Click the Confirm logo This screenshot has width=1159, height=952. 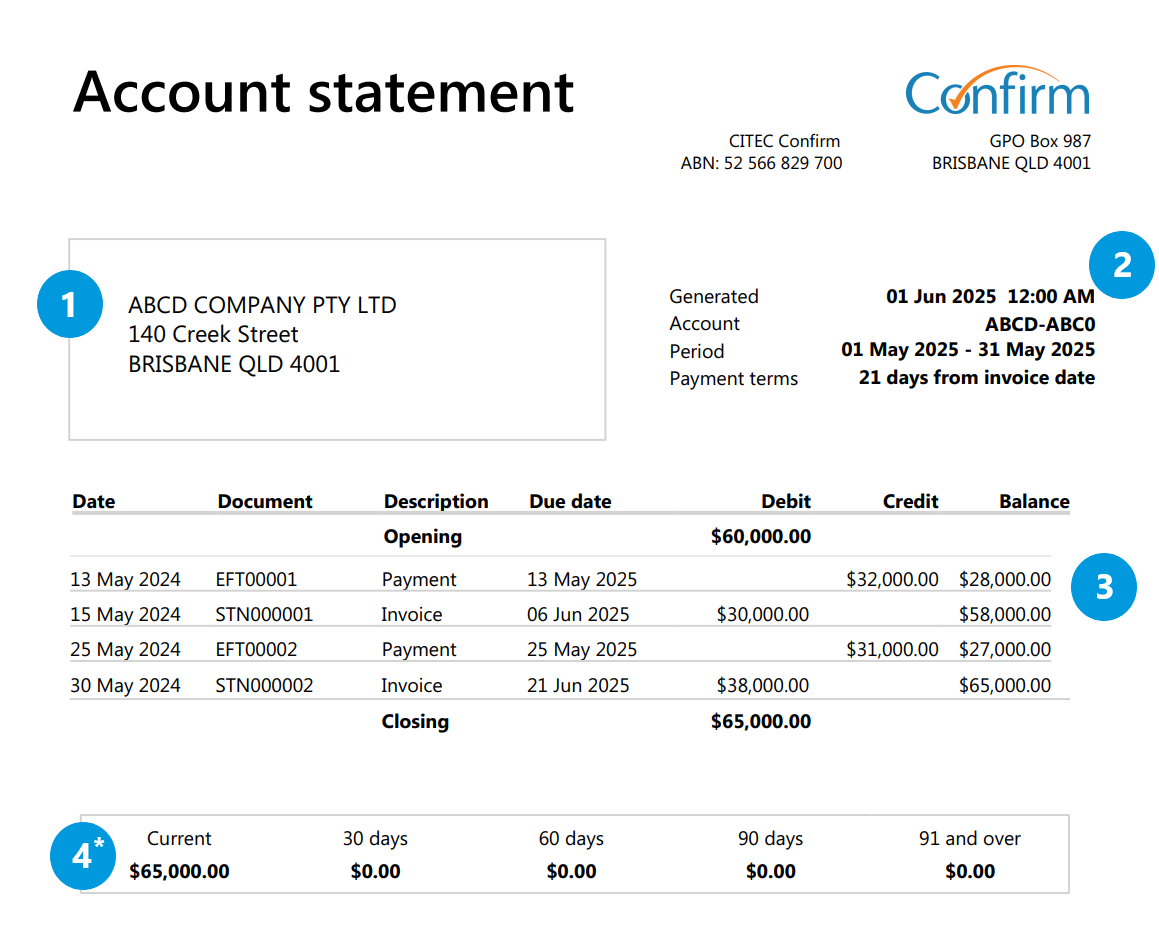997,92
